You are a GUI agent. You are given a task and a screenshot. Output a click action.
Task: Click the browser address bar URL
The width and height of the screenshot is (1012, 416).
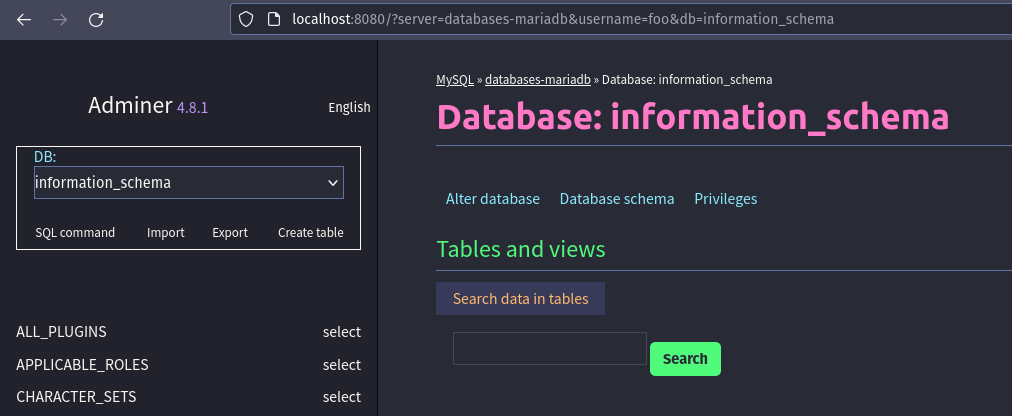pyautogui.click(x=560, y=19)
